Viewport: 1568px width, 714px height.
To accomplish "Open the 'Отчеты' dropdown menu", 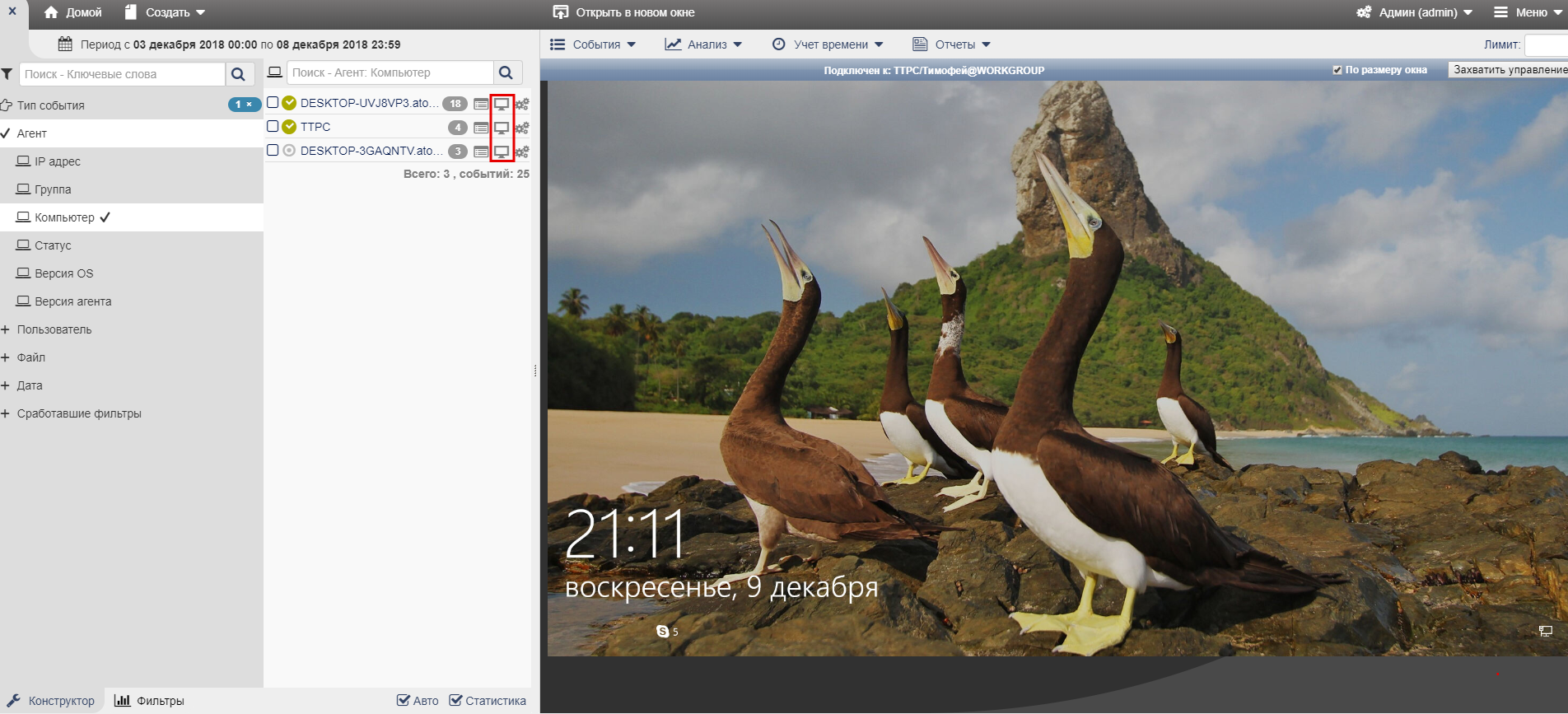I will 951,44.
